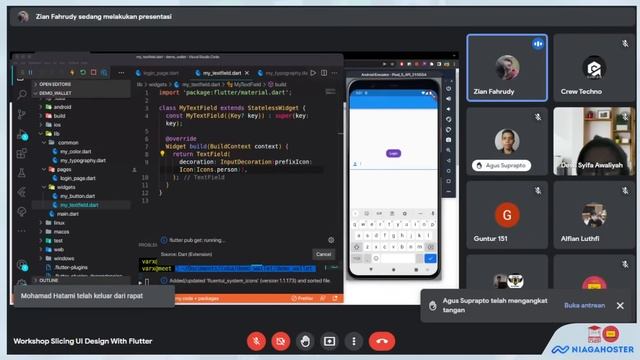Click debug toolbar pause button

pyautogui.click(x=30, y=73)
